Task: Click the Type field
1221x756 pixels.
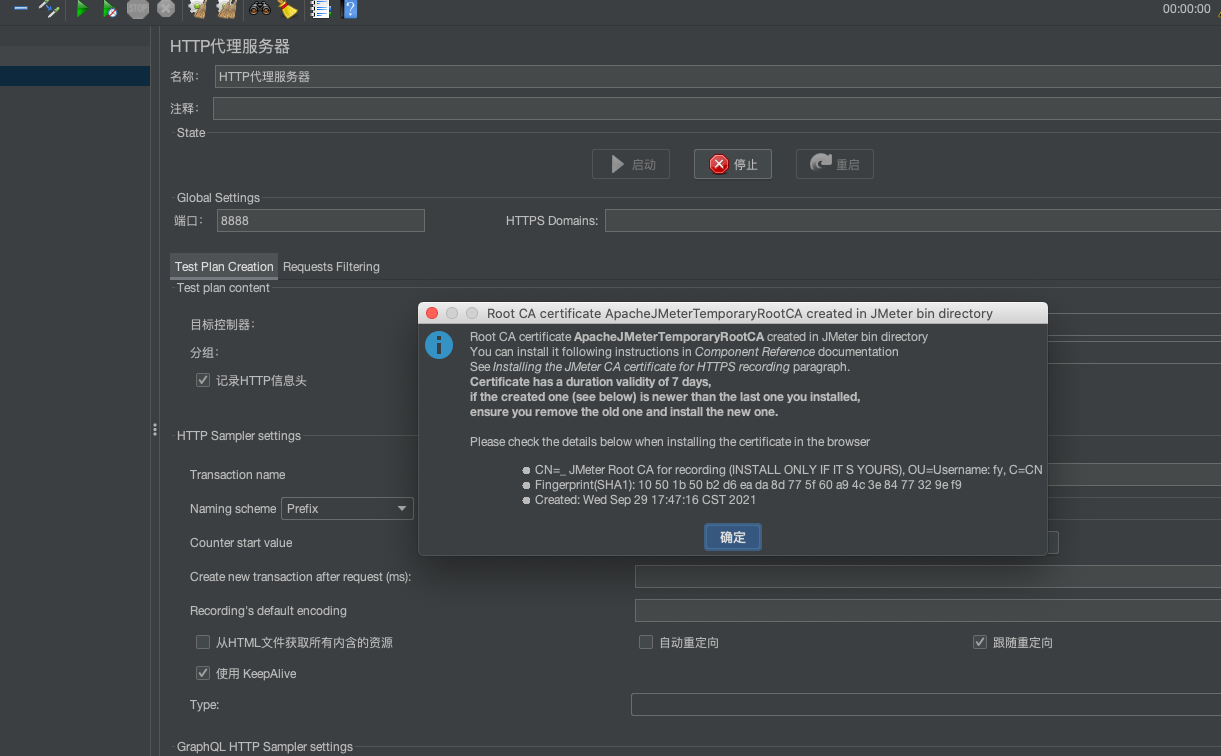Action: point(926,705)
